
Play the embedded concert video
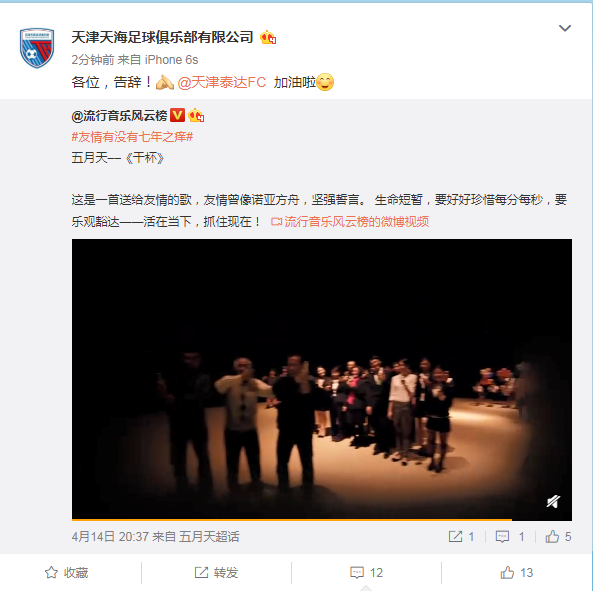tap(322, 379)
